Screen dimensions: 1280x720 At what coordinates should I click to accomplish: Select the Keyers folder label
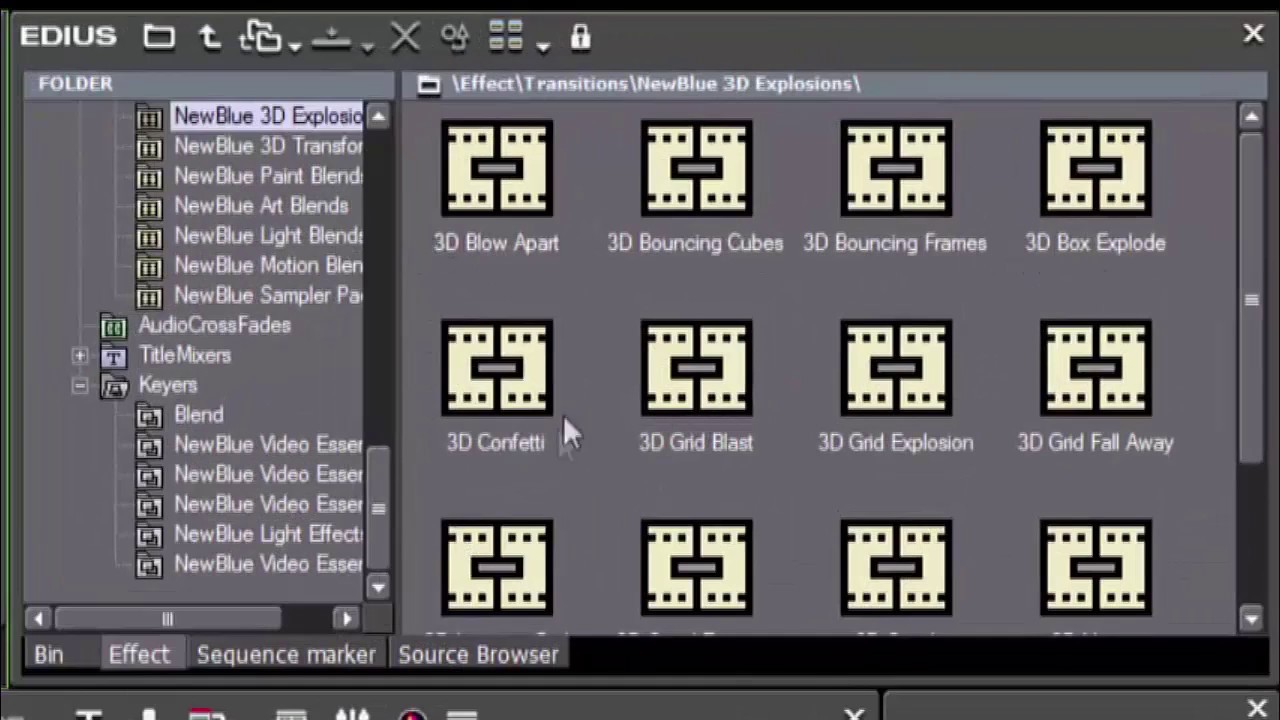[168, 386]
